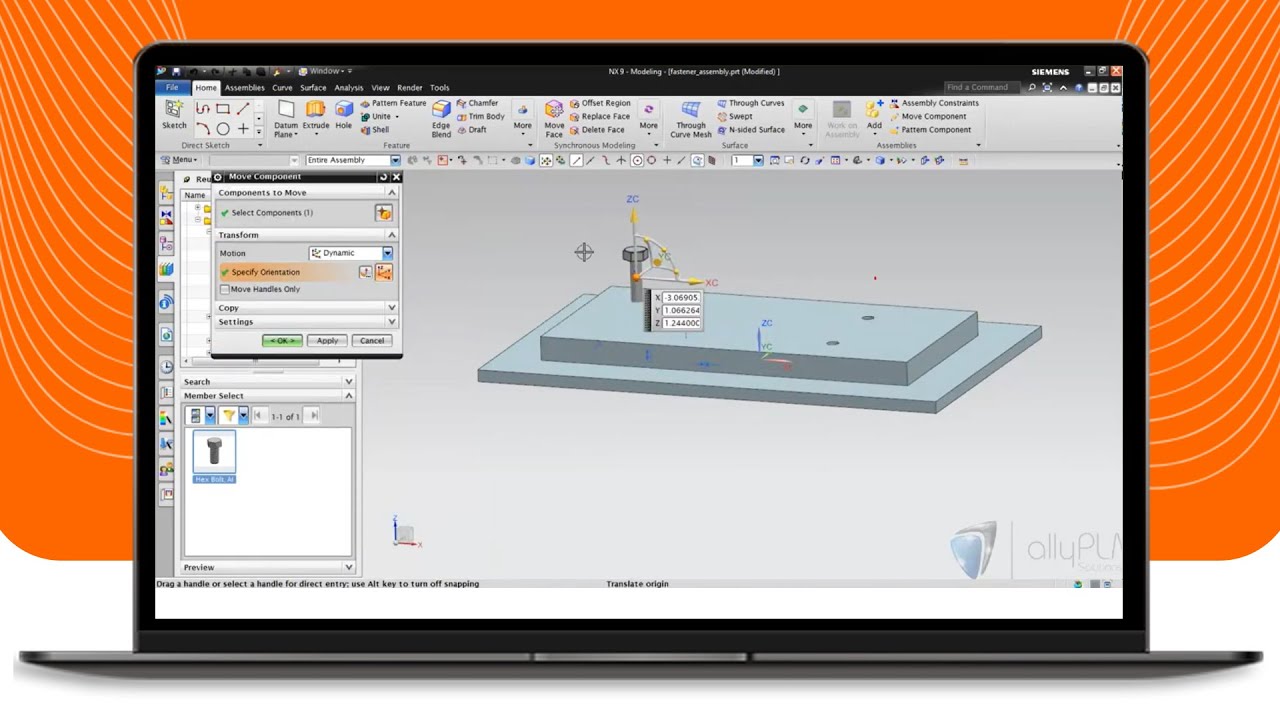Viewport: 1280px width, 720px height.
Task: Open the Motion type dropdown
Action: pyautogui.click(x=387, y=253)
